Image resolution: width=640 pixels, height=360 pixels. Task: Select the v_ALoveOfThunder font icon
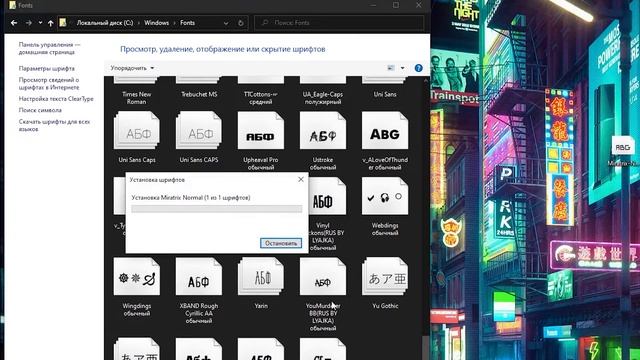point(385,131)
